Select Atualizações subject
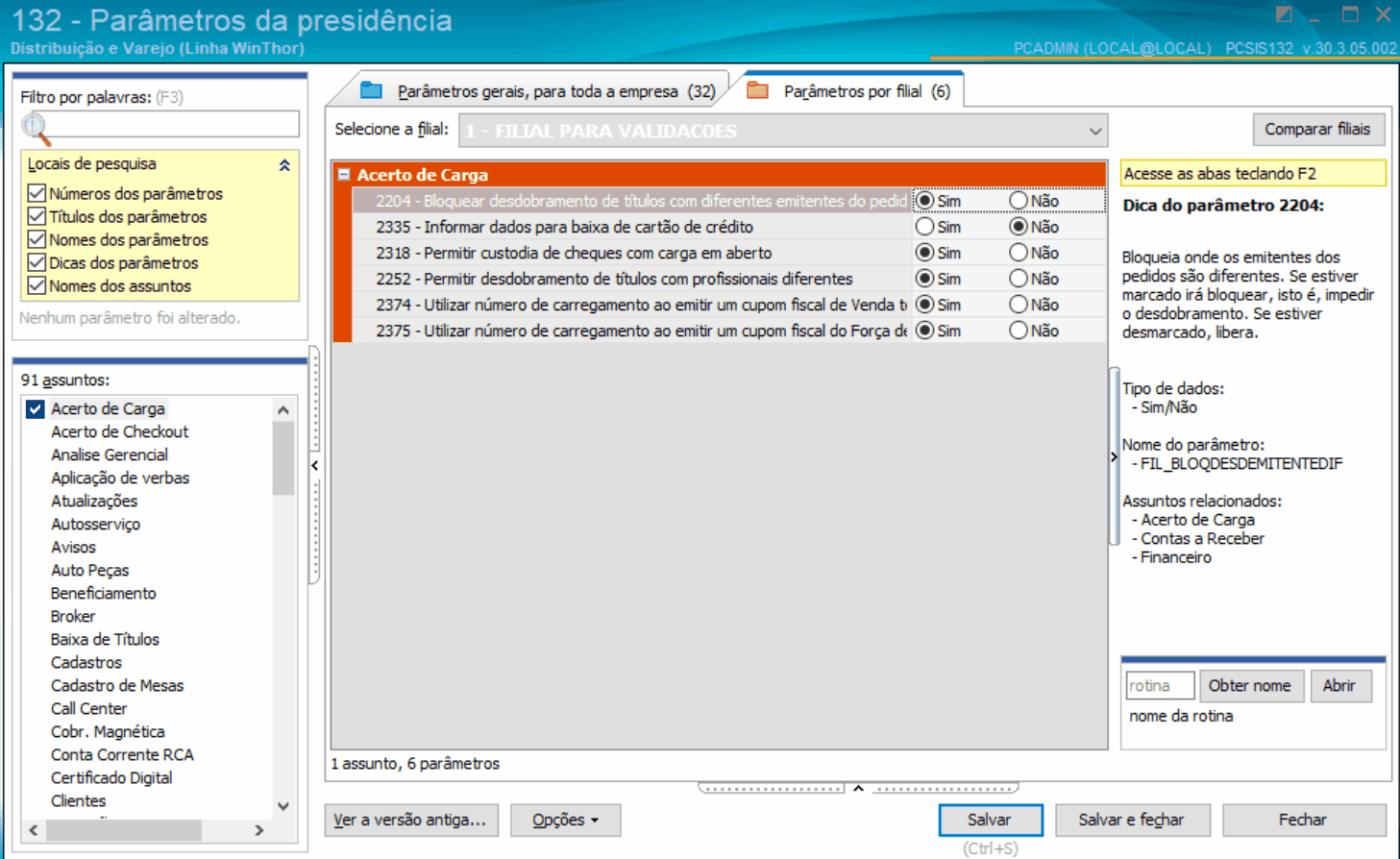Screen dimensions: 1400x859 [x=94, y=501]
